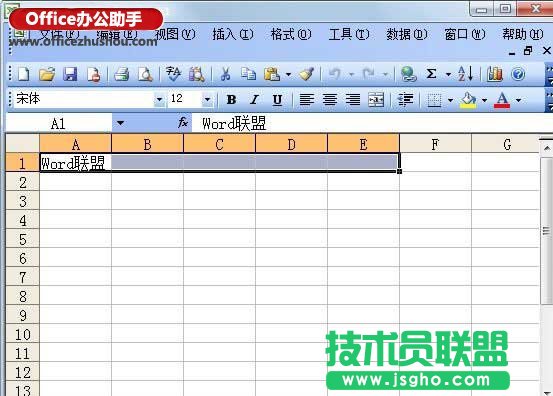The height and width of the screenshot is (396, 553).
Task: Copy selection using the Copy icon
Action: click(248, 74)
